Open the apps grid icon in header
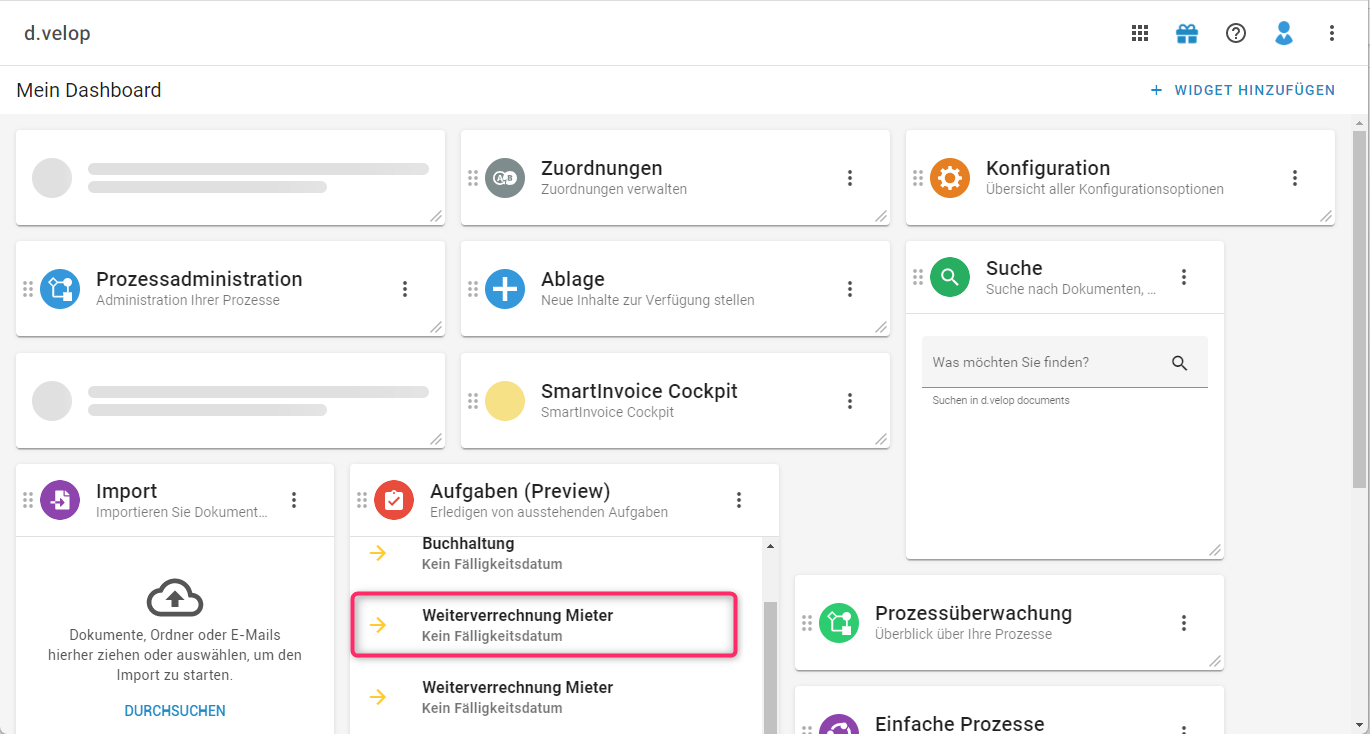 click(1140, 33)
